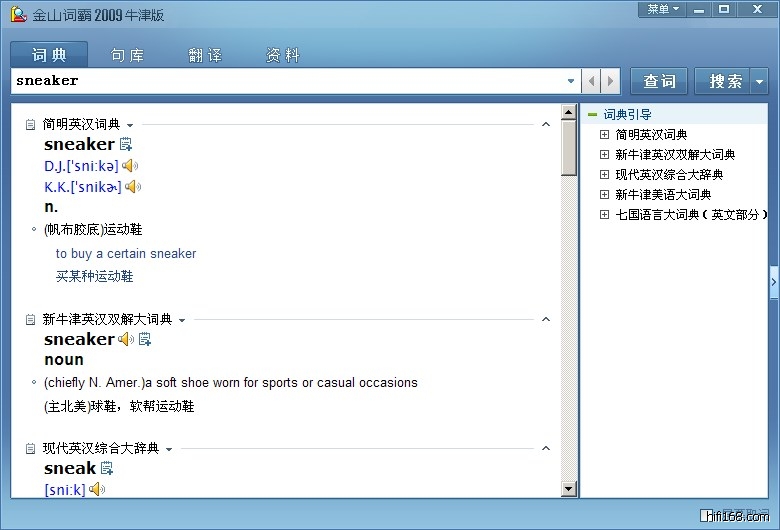
Task: Play the D.J. pronunciation speaker icon
Action: (130, 166)
